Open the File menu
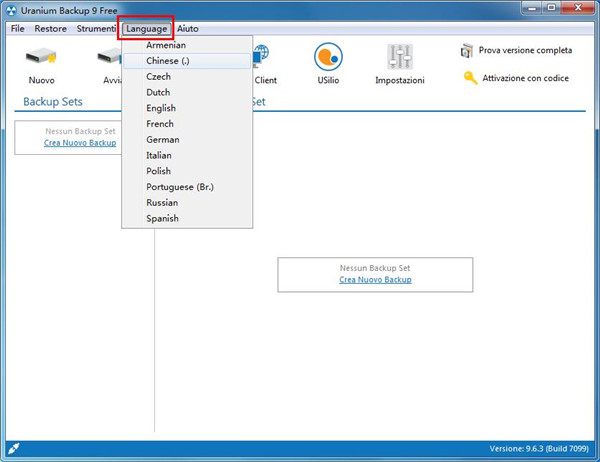The height and width of the screenshot is (462, 600). pyautogui.click(x=18, y=29)
